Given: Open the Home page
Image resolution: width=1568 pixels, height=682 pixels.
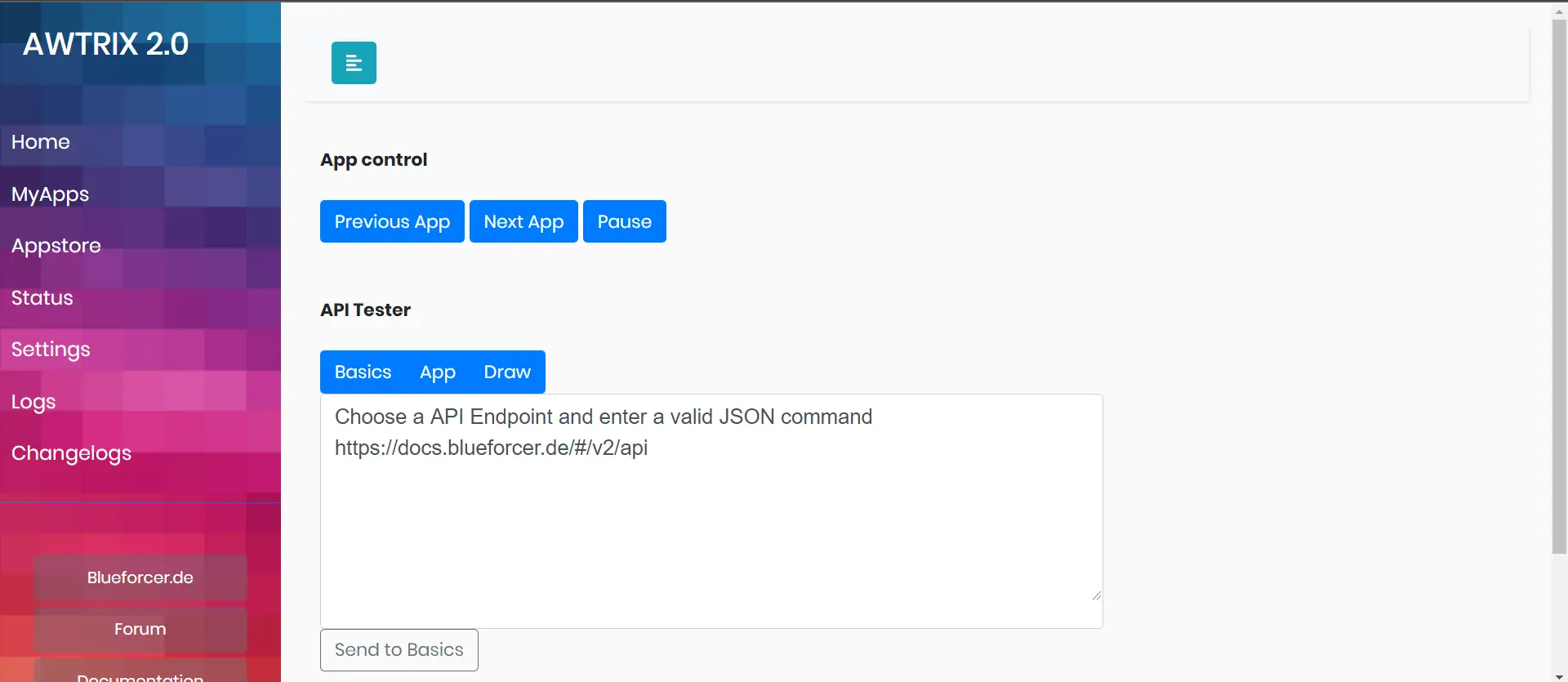Looking at the screenshot, I should 41,142.
